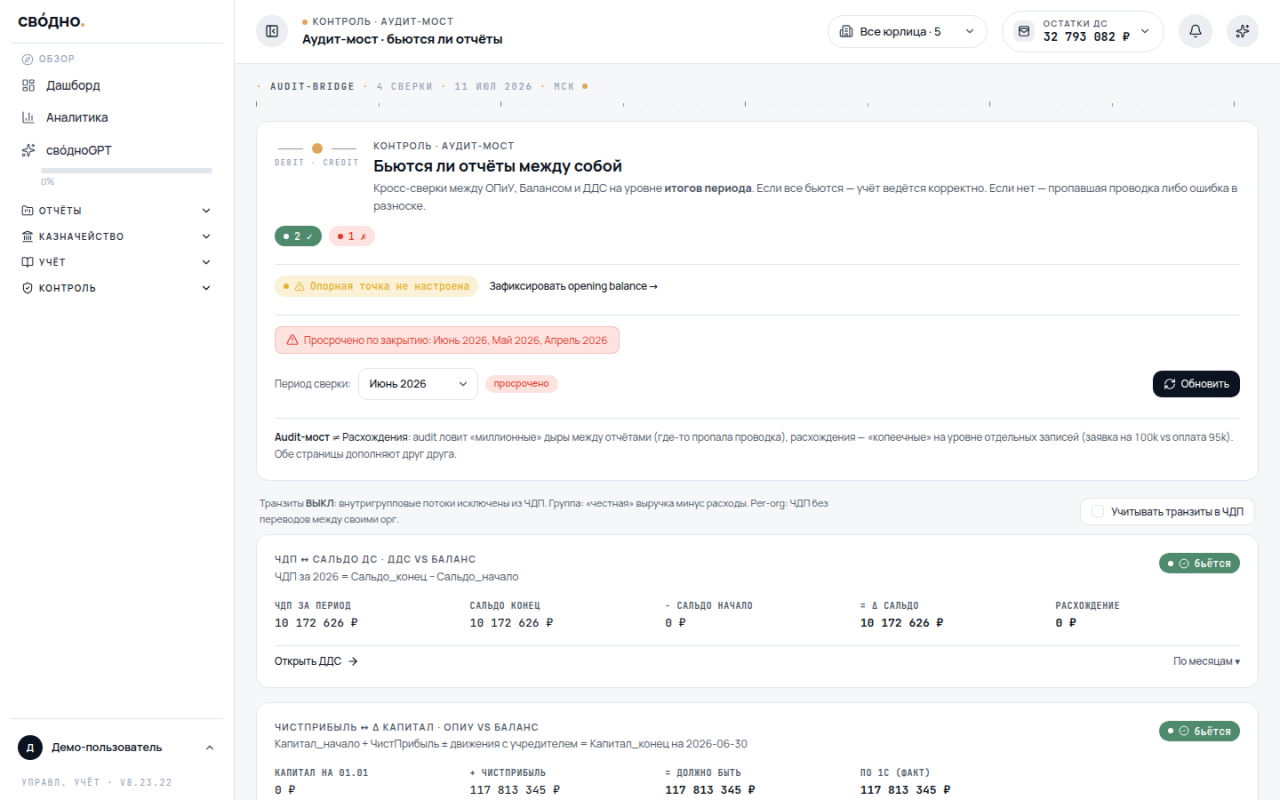This screenshot has width=1280, height=800.
Task: Click the sparkle AI assistant icon in header
Action: pyautogui.click(x=1243, y=32)
